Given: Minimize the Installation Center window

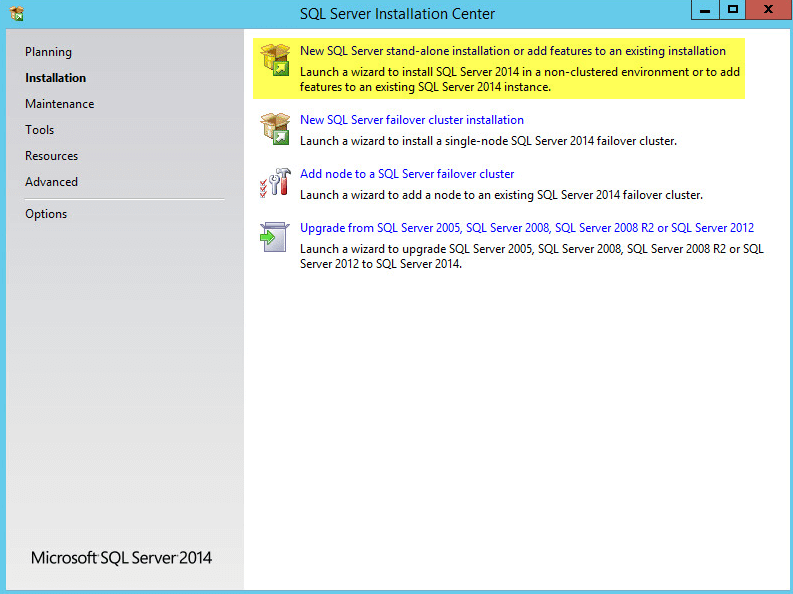Looking at the screenshot, I should pos(705,10).
